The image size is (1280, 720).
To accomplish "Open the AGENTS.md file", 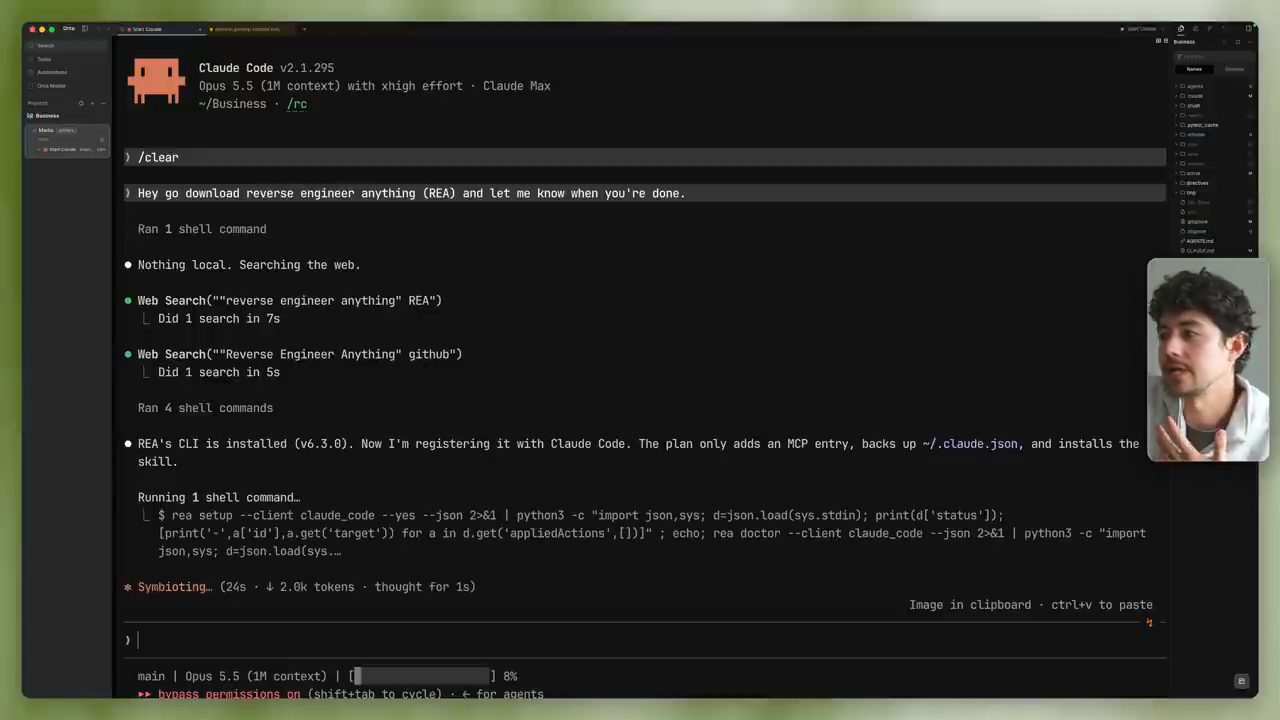I will coord(1200,241).
